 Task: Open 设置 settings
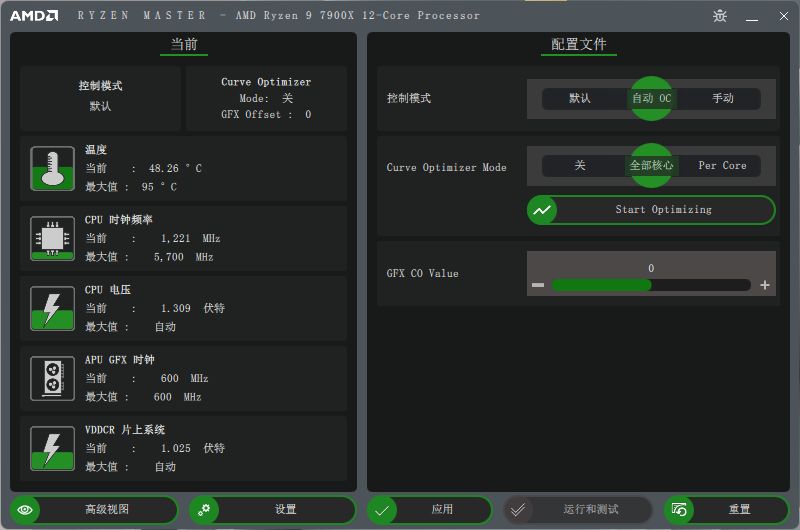tap(272, 510)
